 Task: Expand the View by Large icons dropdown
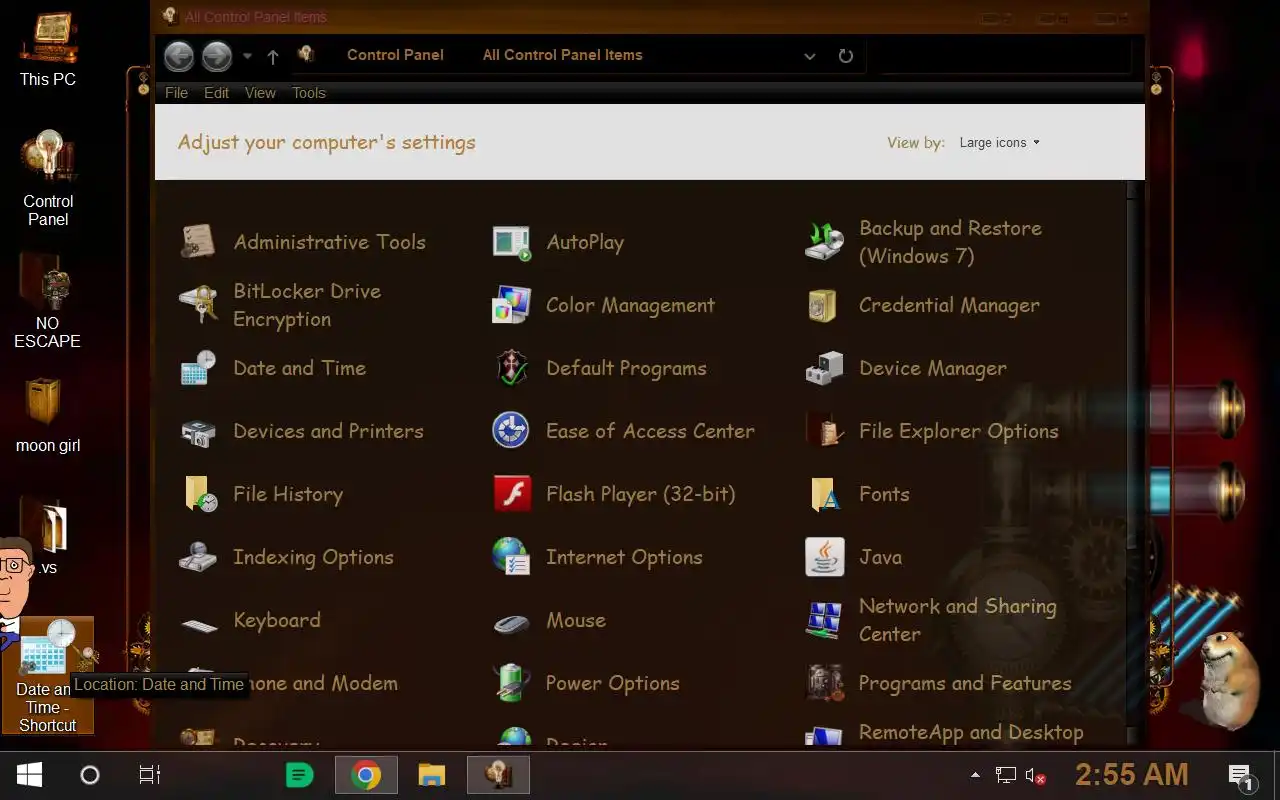(x=1000, y=143)
